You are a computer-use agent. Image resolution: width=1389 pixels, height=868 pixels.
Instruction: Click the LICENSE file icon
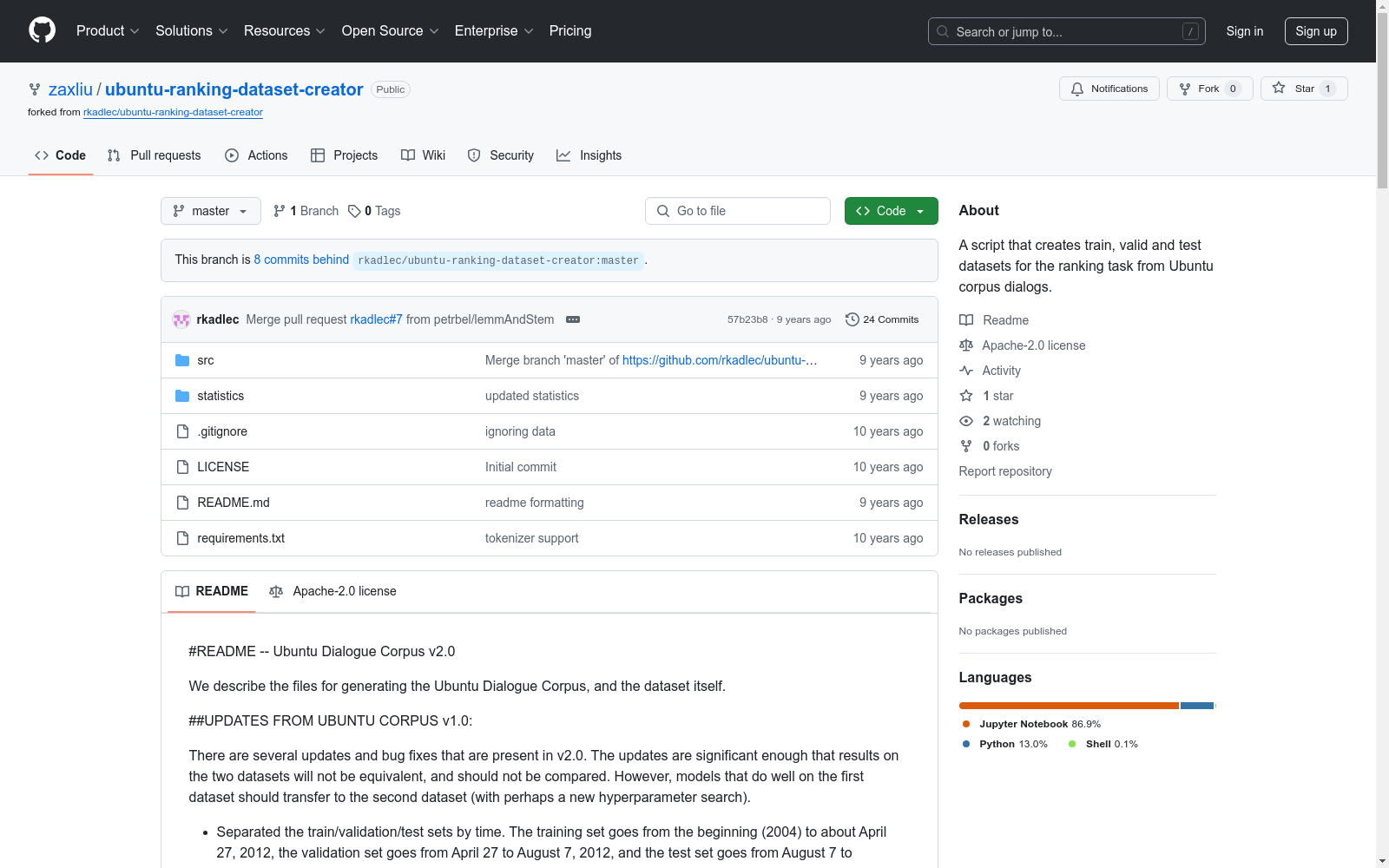[x=182, y=467]
